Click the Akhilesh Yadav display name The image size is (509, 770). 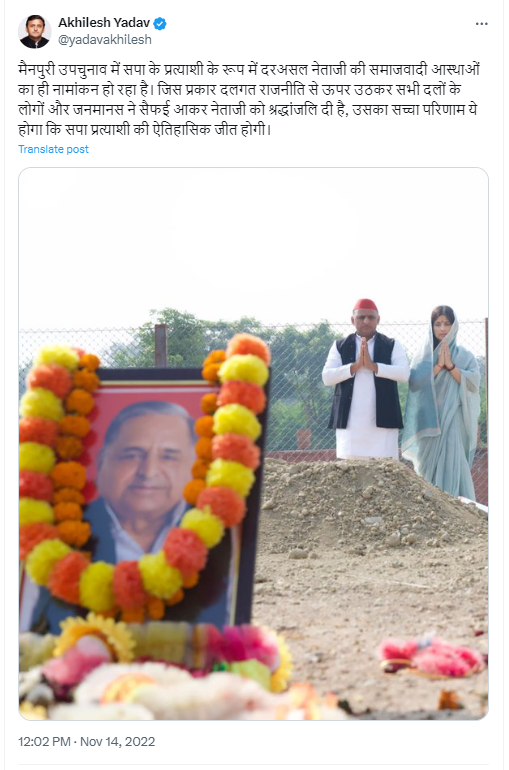104,23
